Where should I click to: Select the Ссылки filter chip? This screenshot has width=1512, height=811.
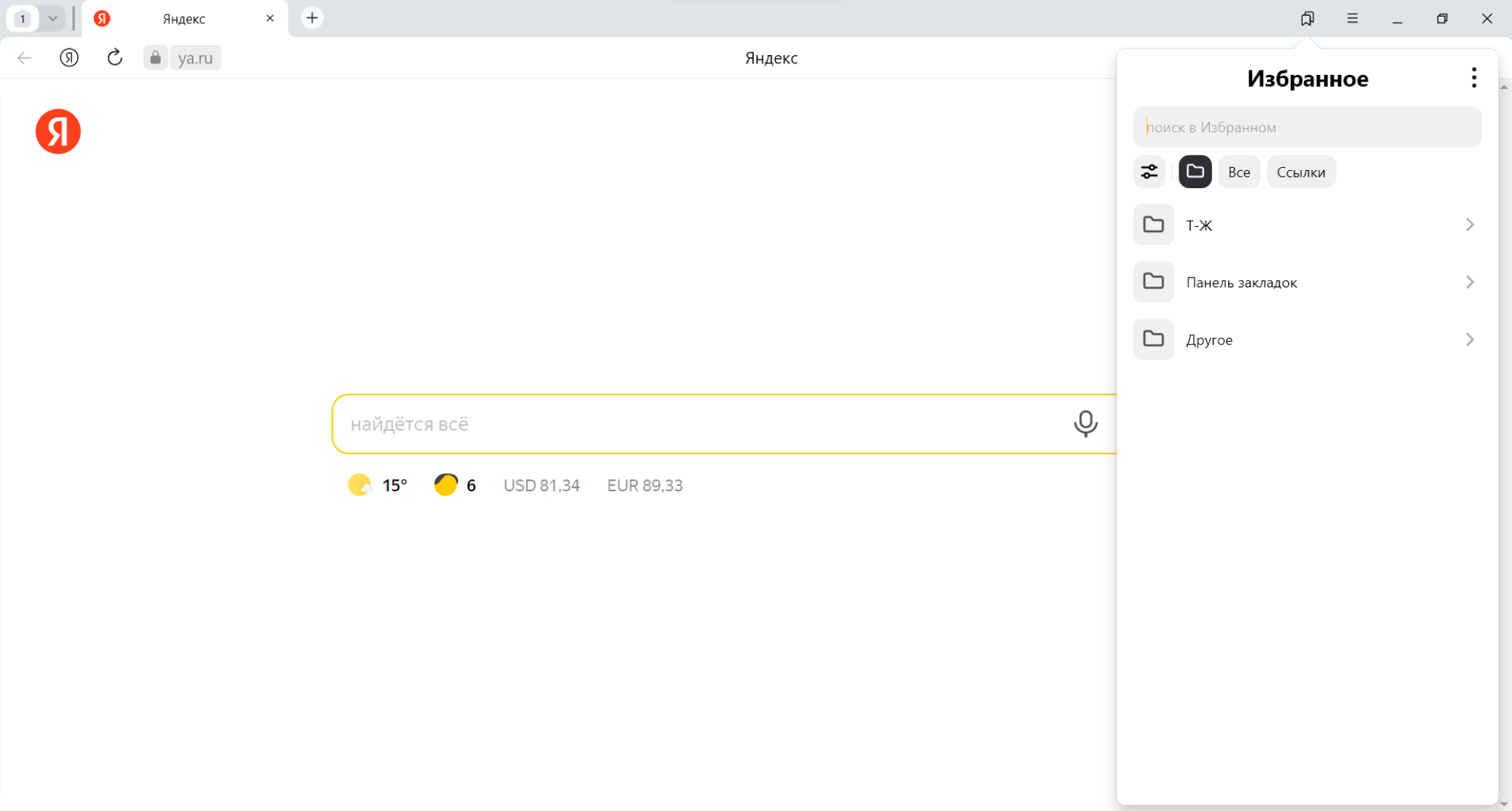point(1301,172)
